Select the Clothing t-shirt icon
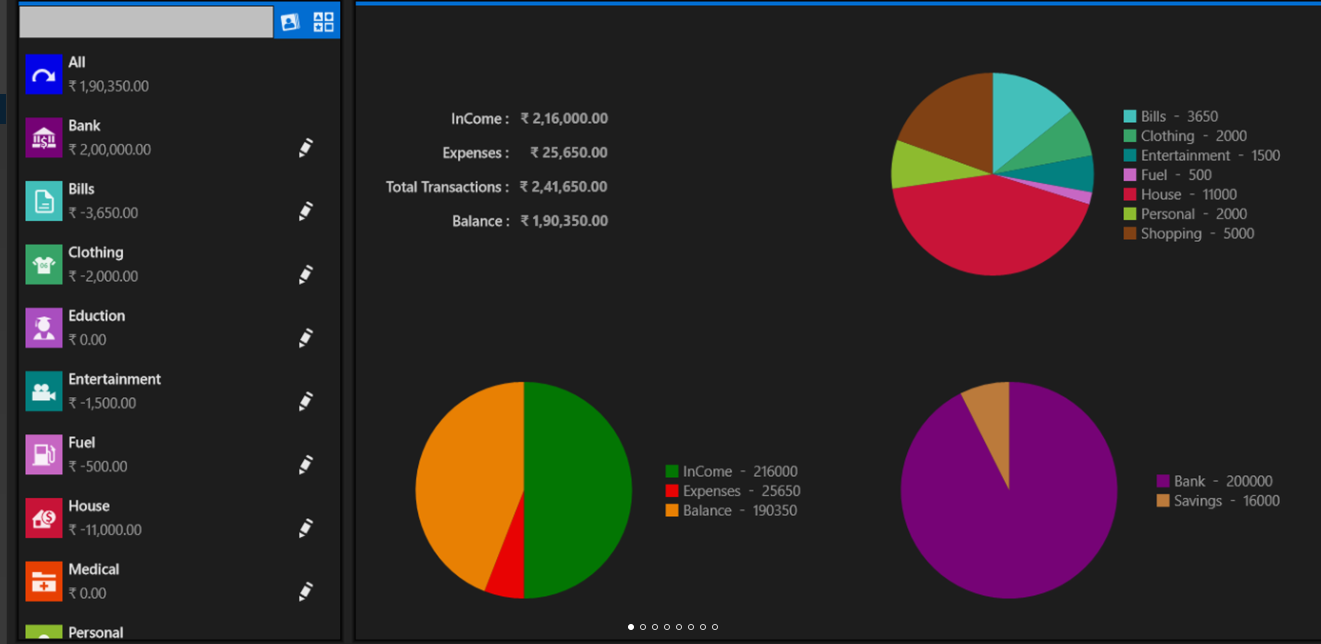This screenshot has width=1321, height=644. coord(44,265)
